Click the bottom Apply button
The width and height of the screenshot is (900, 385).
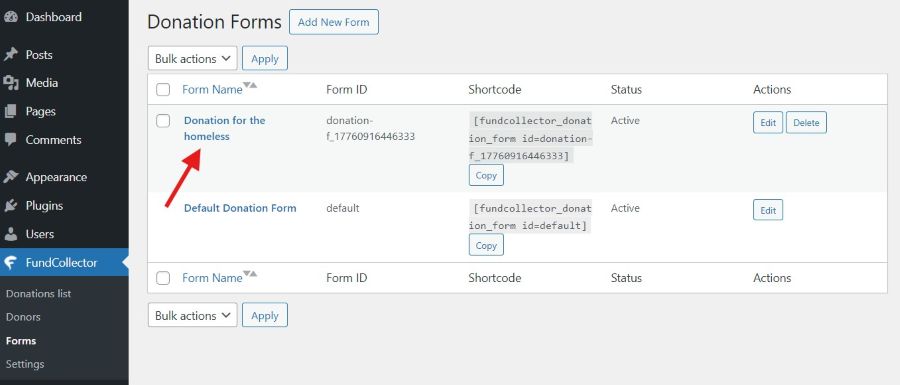pyautogui.click(x=265, y=316)
